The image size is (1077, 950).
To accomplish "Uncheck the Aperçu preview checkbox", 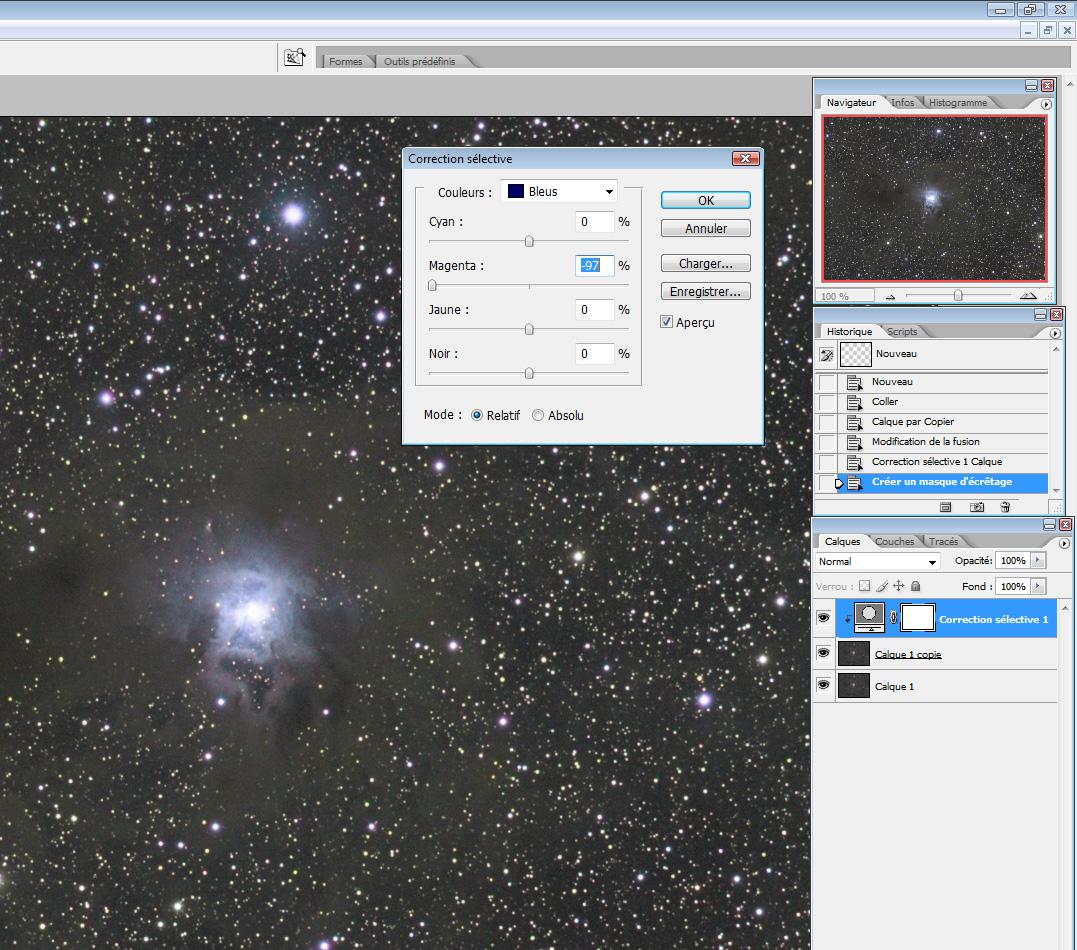I will tap(667, 322).
